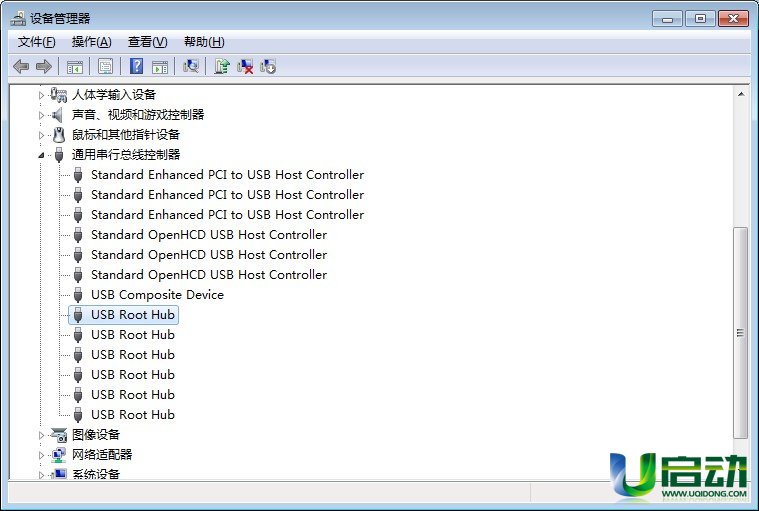This screenshot has width=759, height=511.
Task: Click the speaker icon for 声音、视频和游戏控制器
Action: click(58, 115)
